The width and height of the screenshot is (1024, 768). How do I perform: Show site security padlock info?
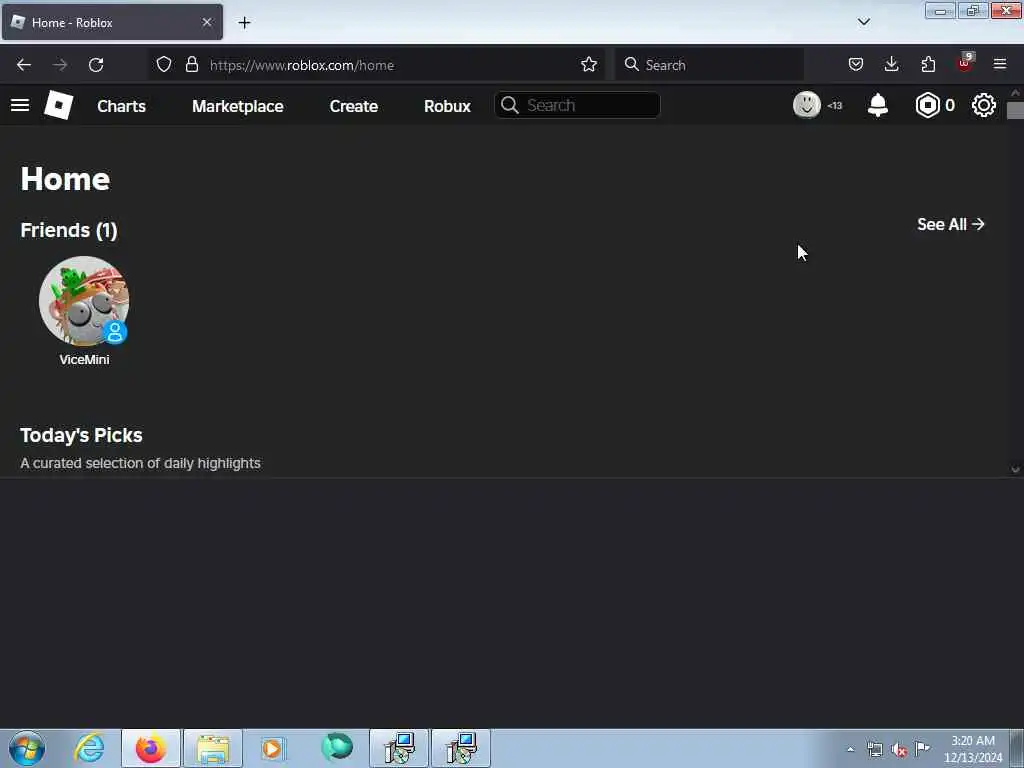[x=191, y=64]
